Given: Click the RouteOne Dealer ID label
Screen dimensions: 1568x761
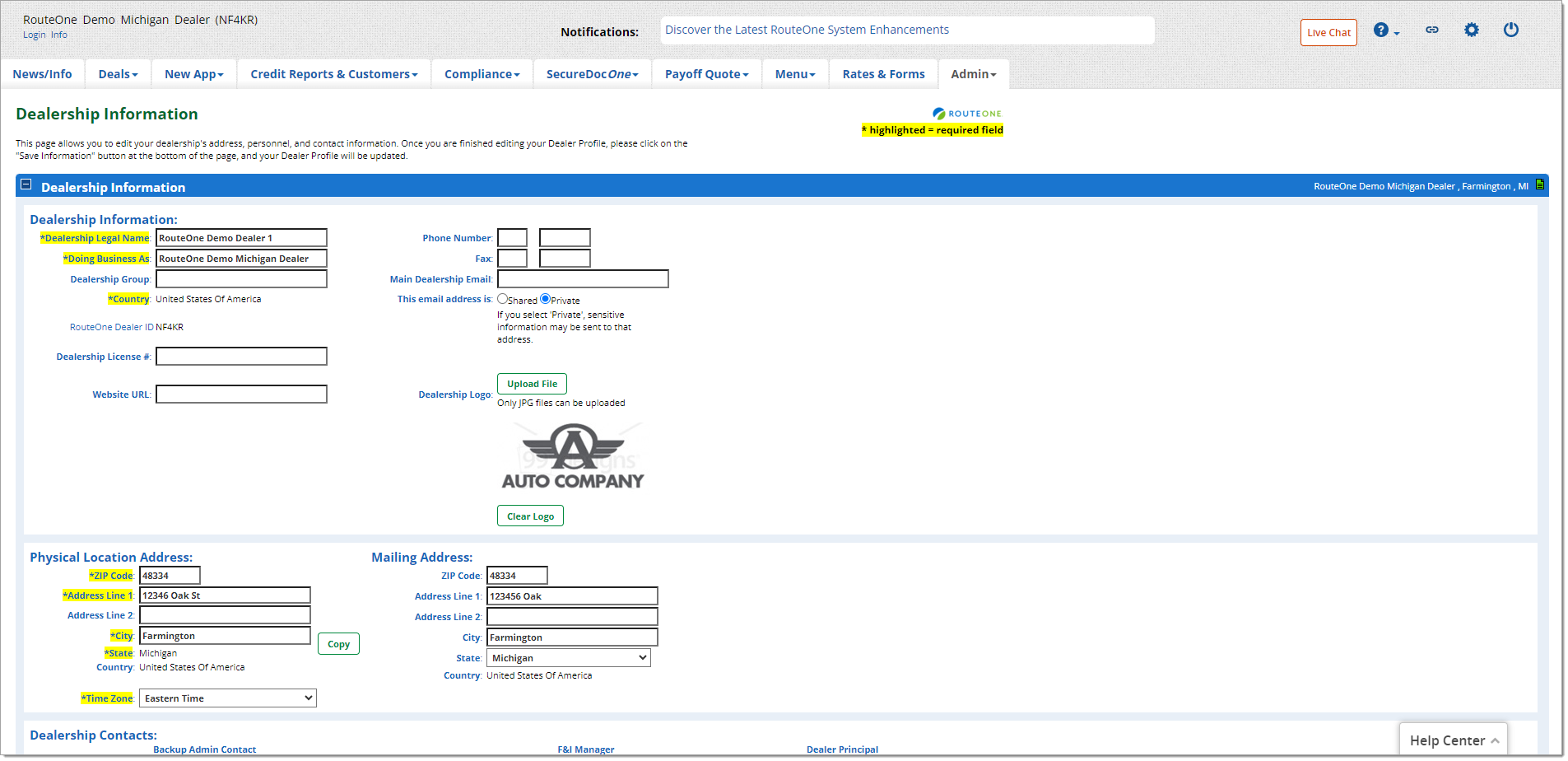Looking at the screenshot, I should coord(112,327).
